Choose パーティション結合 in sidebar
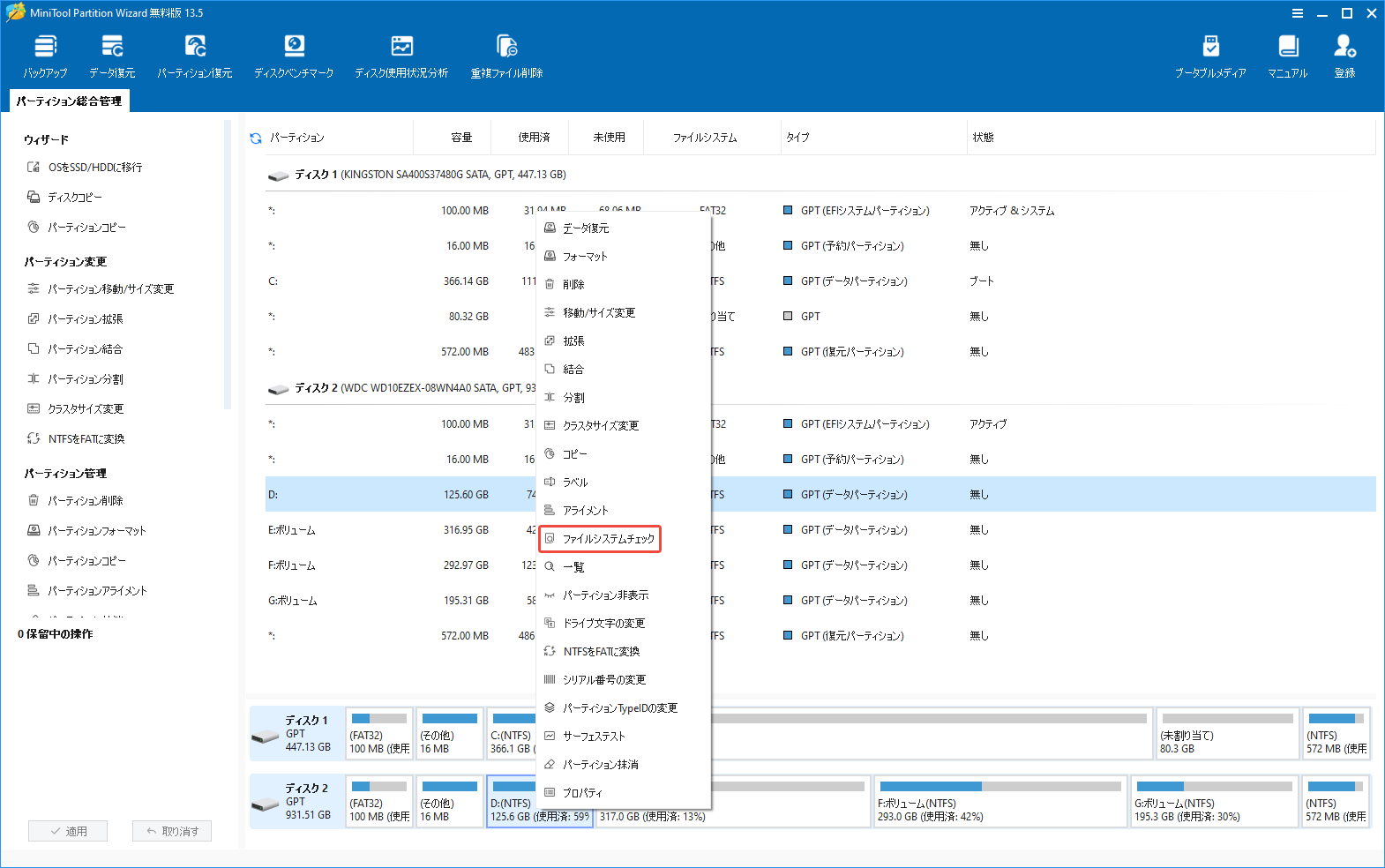Viewport: 1385px width, 868px height. click(x=75, y=348)
